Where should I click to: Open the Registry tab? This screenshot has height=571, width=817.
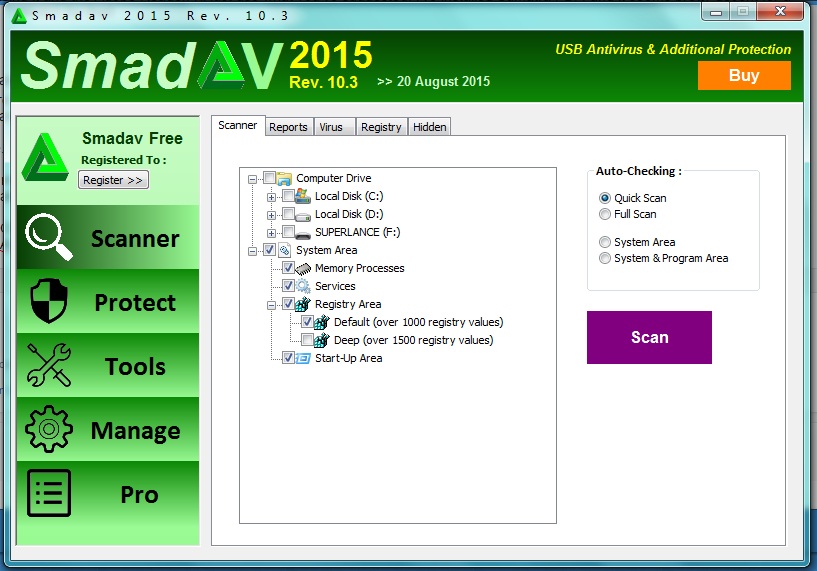point(381,127)
